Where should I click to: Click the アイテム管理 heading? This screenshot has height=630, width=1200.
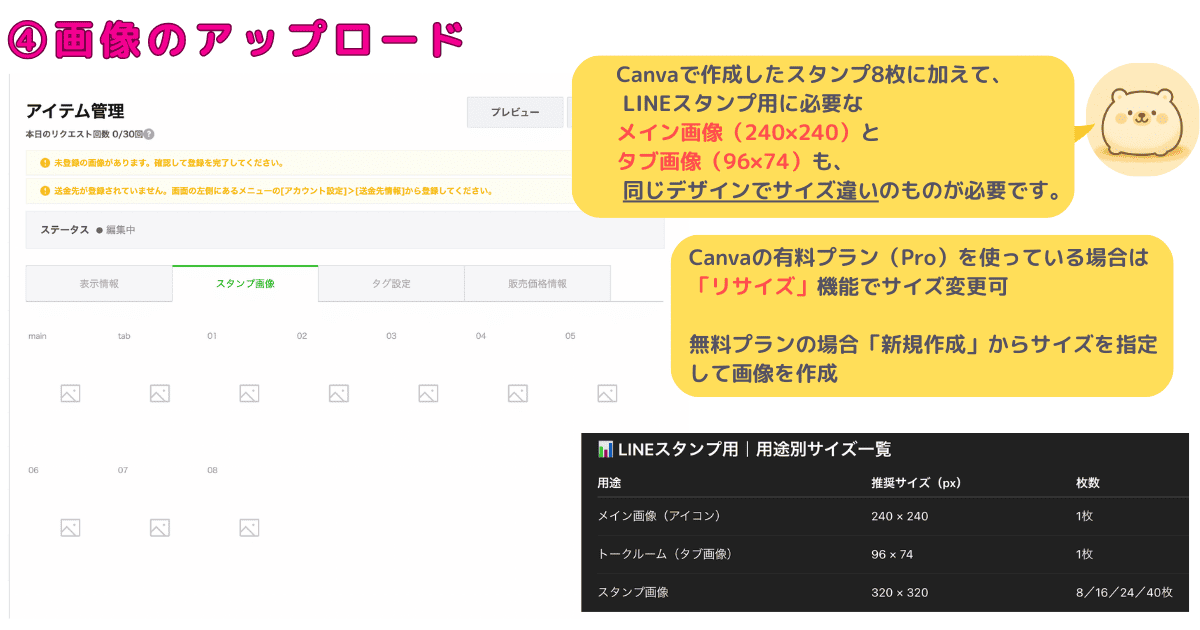pos(75,111)
